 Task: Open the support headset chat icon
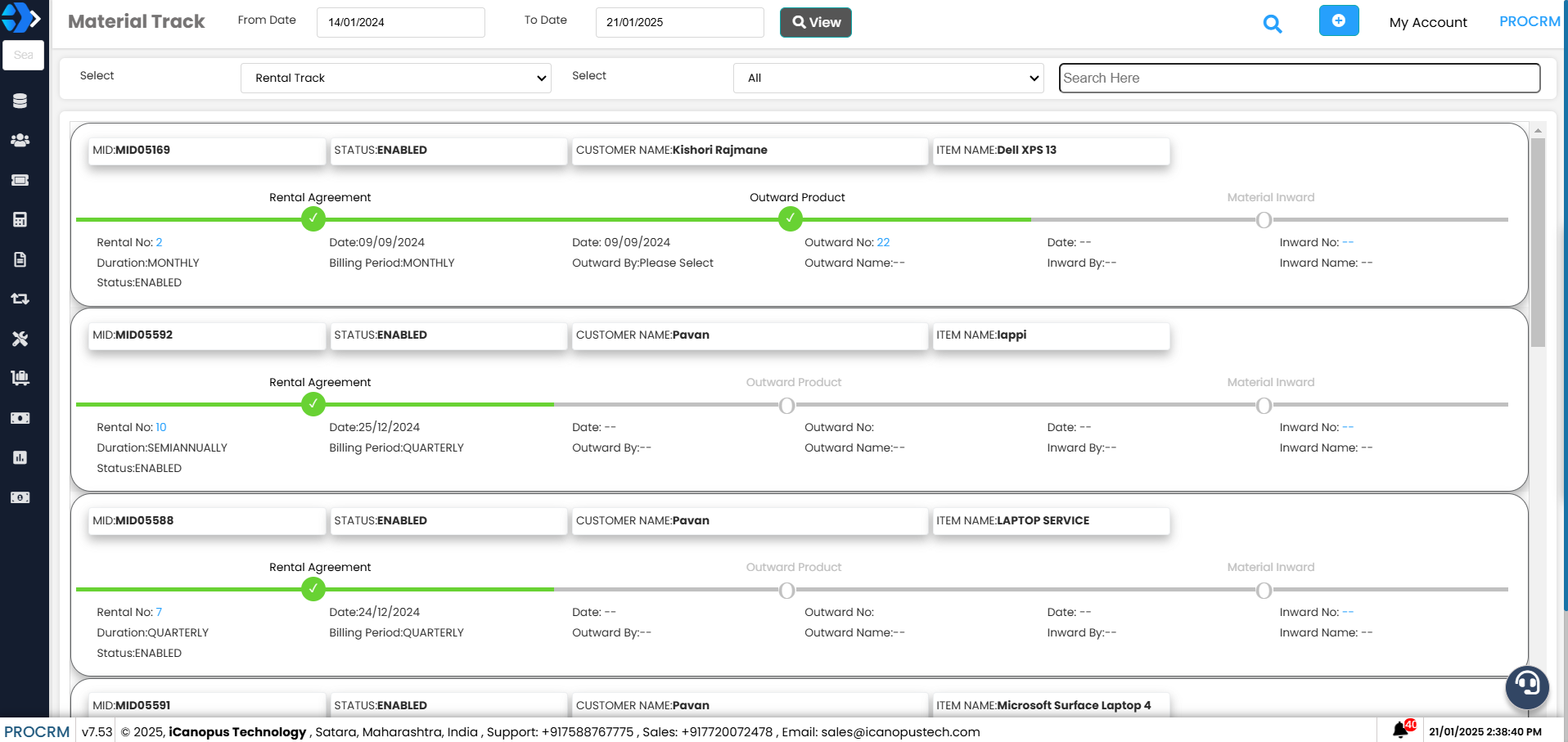(x=1527, y=686)
